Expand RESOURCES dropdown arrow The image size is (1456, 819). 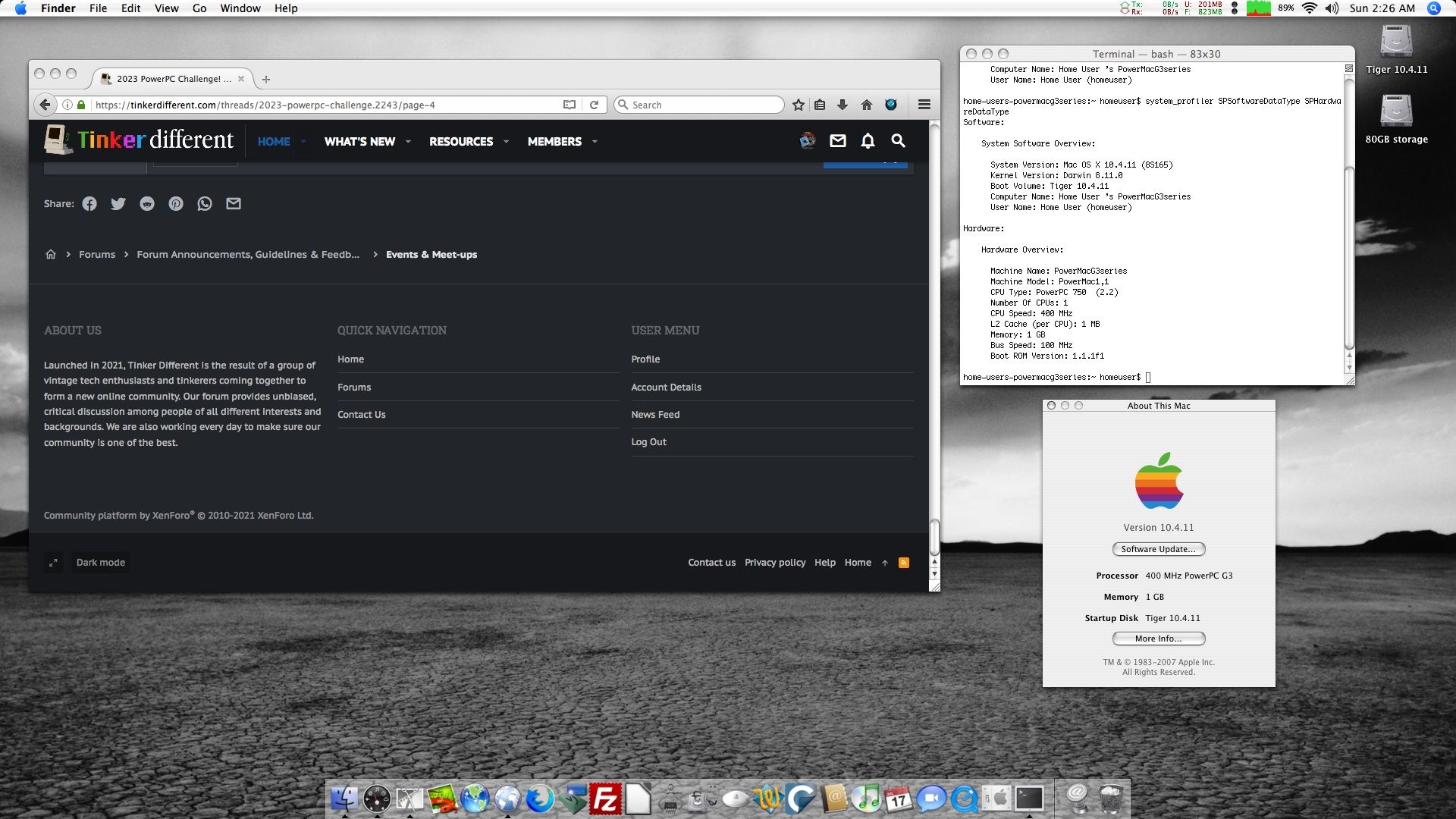tap(507, 141)
